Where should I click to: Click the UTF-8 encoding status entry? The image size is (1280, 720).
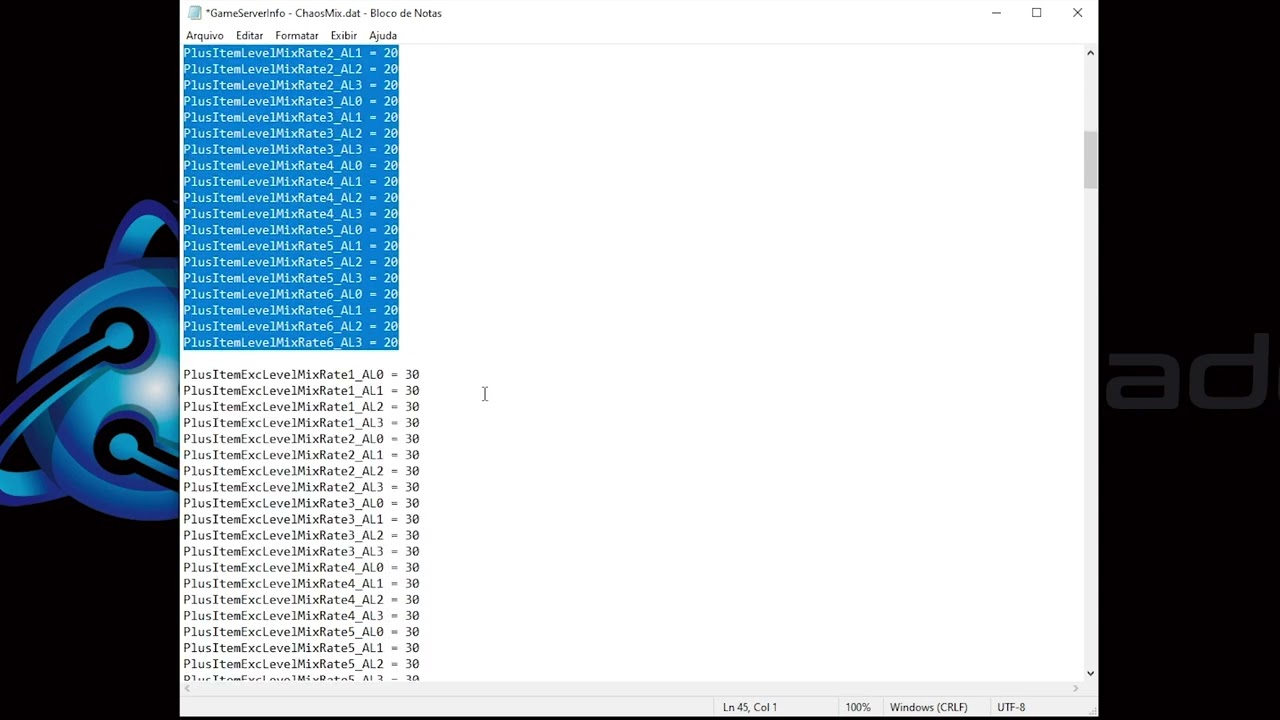1011,707
